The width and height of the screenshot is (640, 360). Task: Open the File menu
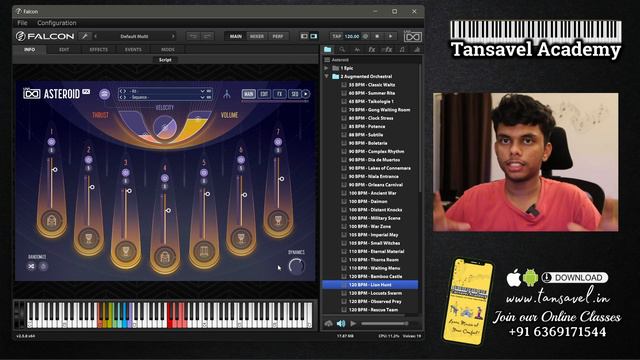pyautogui.click(x=22, y=23)
